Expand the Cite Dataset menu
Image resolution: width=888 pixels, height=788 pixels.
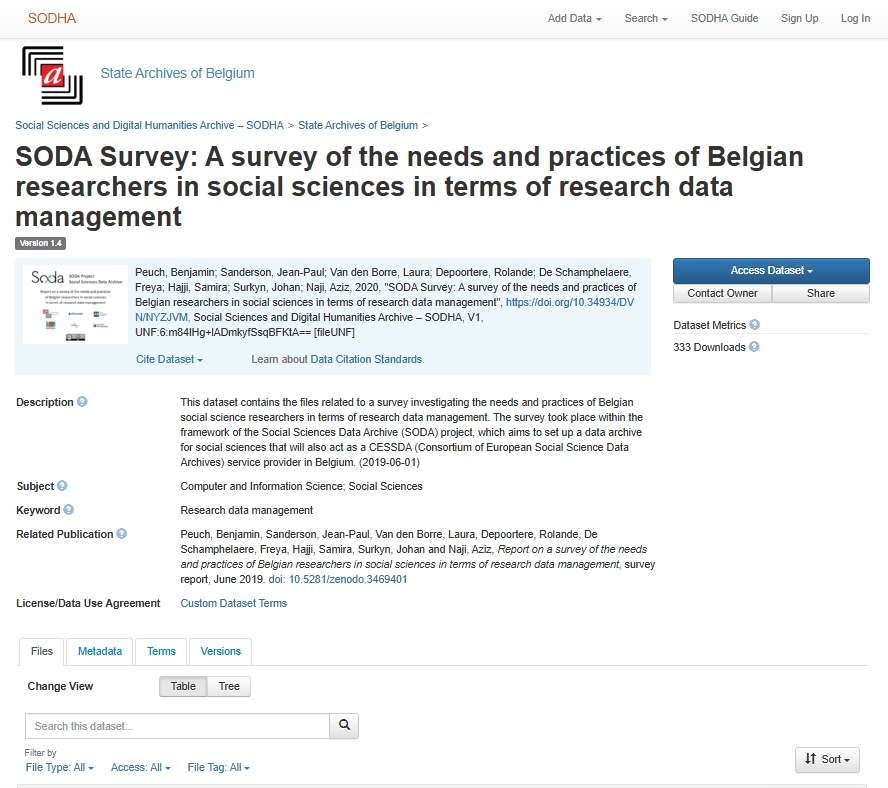pyautogui.click(x=170, y=359)
